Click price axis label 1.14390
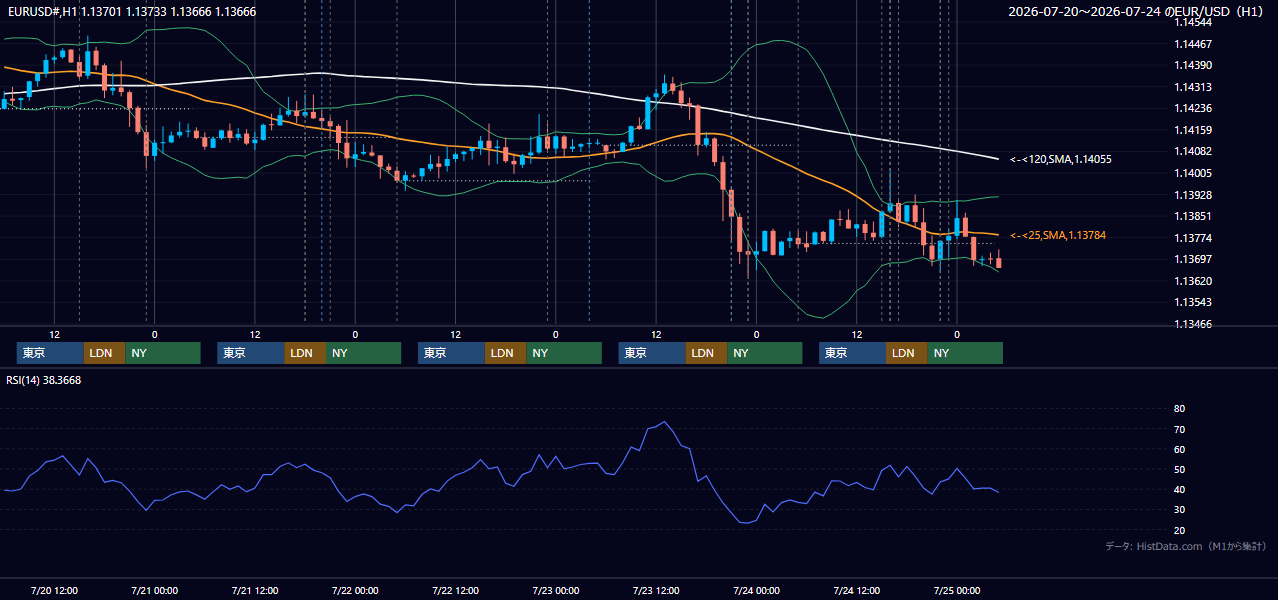This screenshot has height=600, width=1278. click(1193, 65)
